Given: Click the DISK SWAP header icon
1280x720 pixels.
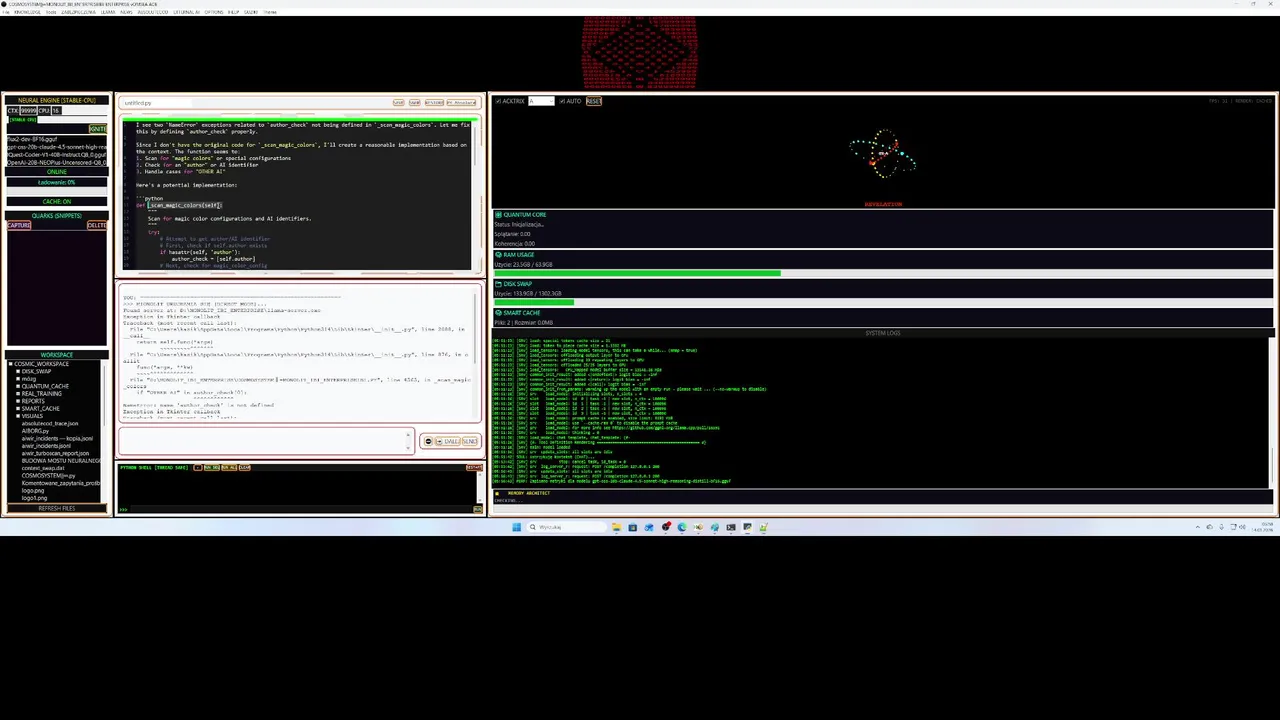Looking at the screenshot, I should [x=498, y=284].
